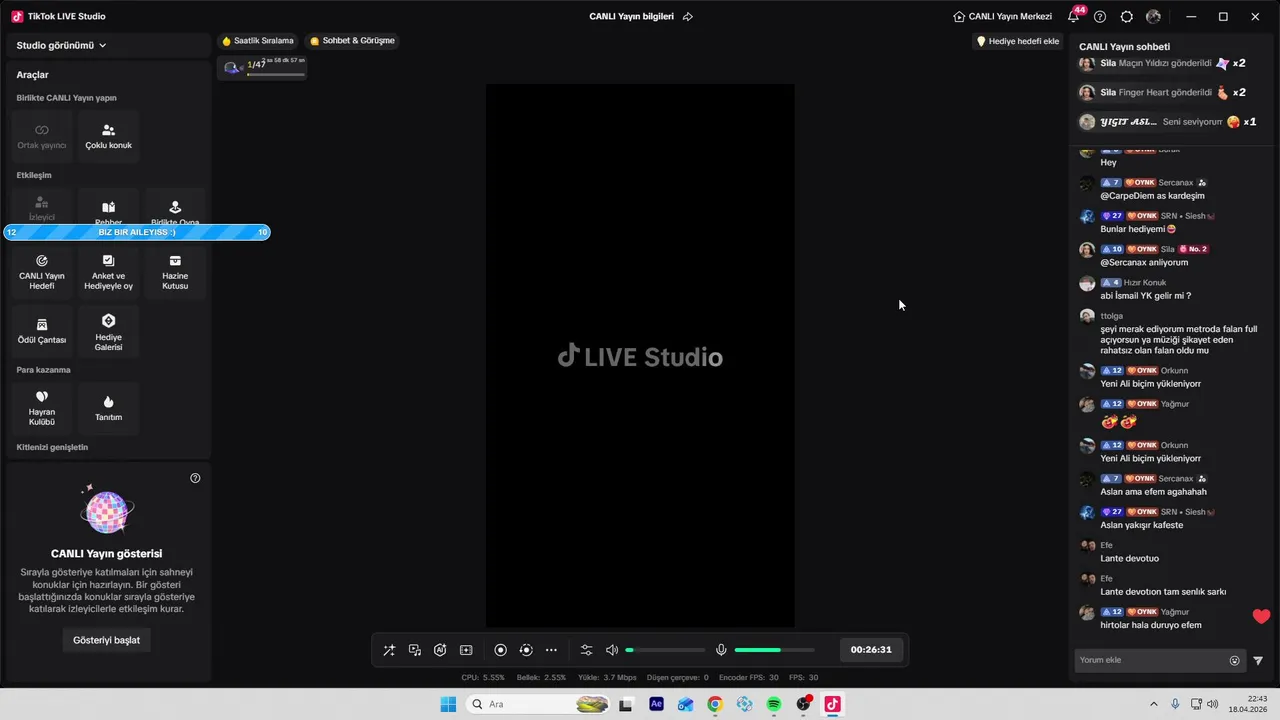Select the Sohbet & Görüşme tab
The height and width of the screenshot is (720, 1280).
(352, 41)
